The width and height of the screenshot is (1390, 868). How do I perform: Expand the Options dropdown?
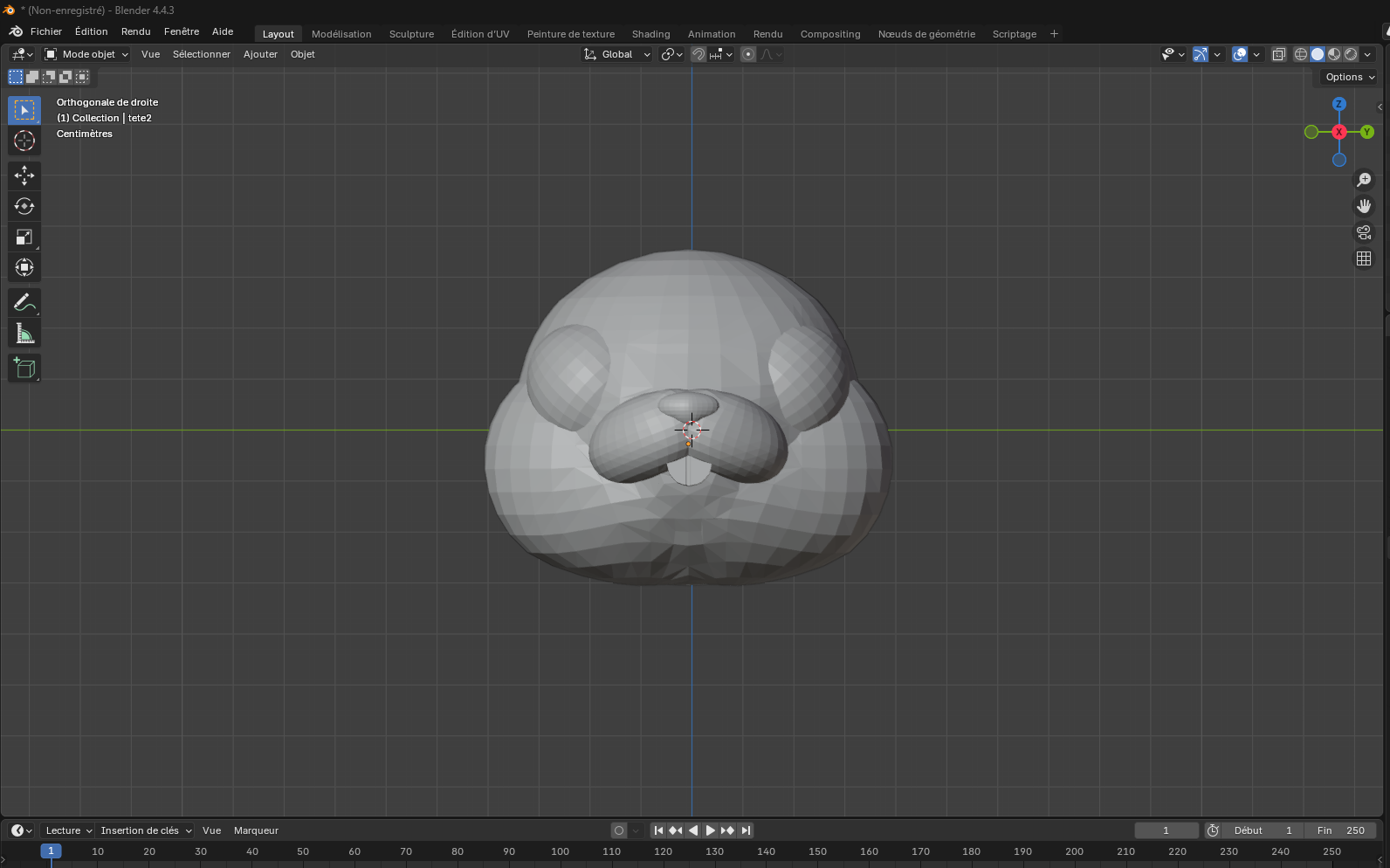click(1350, 77)
